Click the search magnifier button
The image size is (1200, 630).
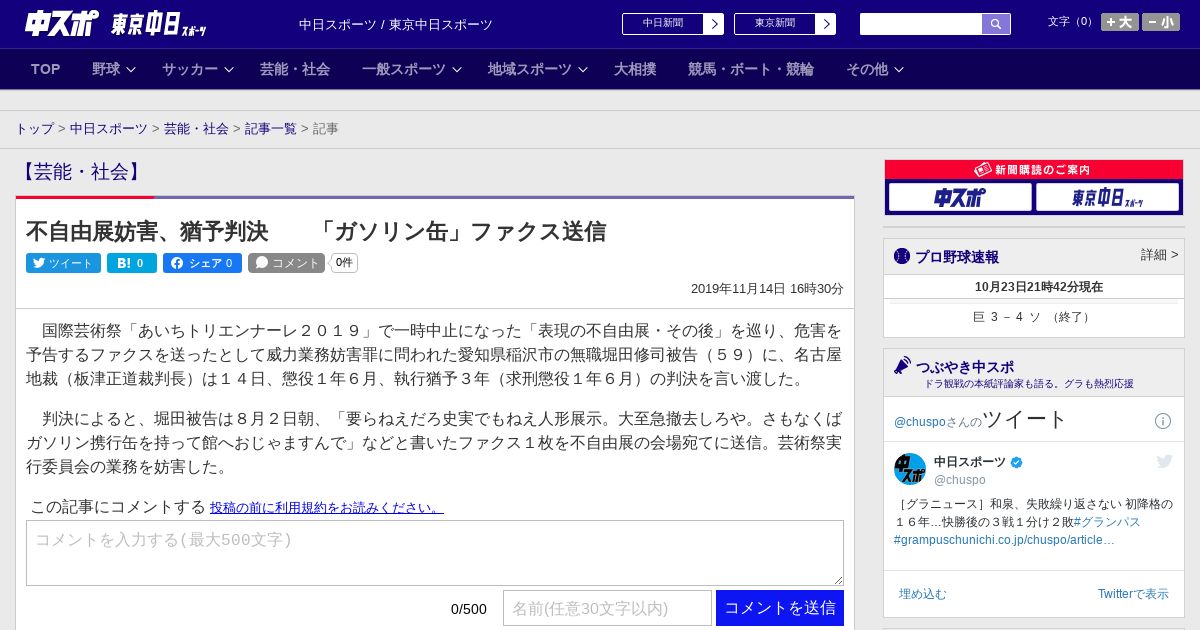coord(996,24)
